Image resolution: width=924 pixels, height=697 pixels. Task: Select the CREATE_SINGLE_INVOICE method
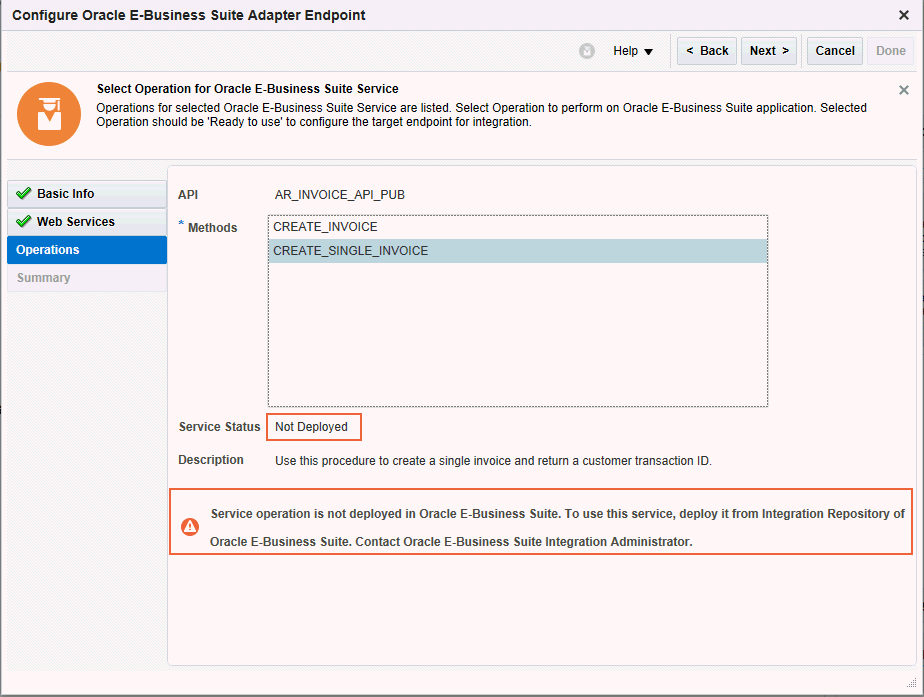(517, 251)
